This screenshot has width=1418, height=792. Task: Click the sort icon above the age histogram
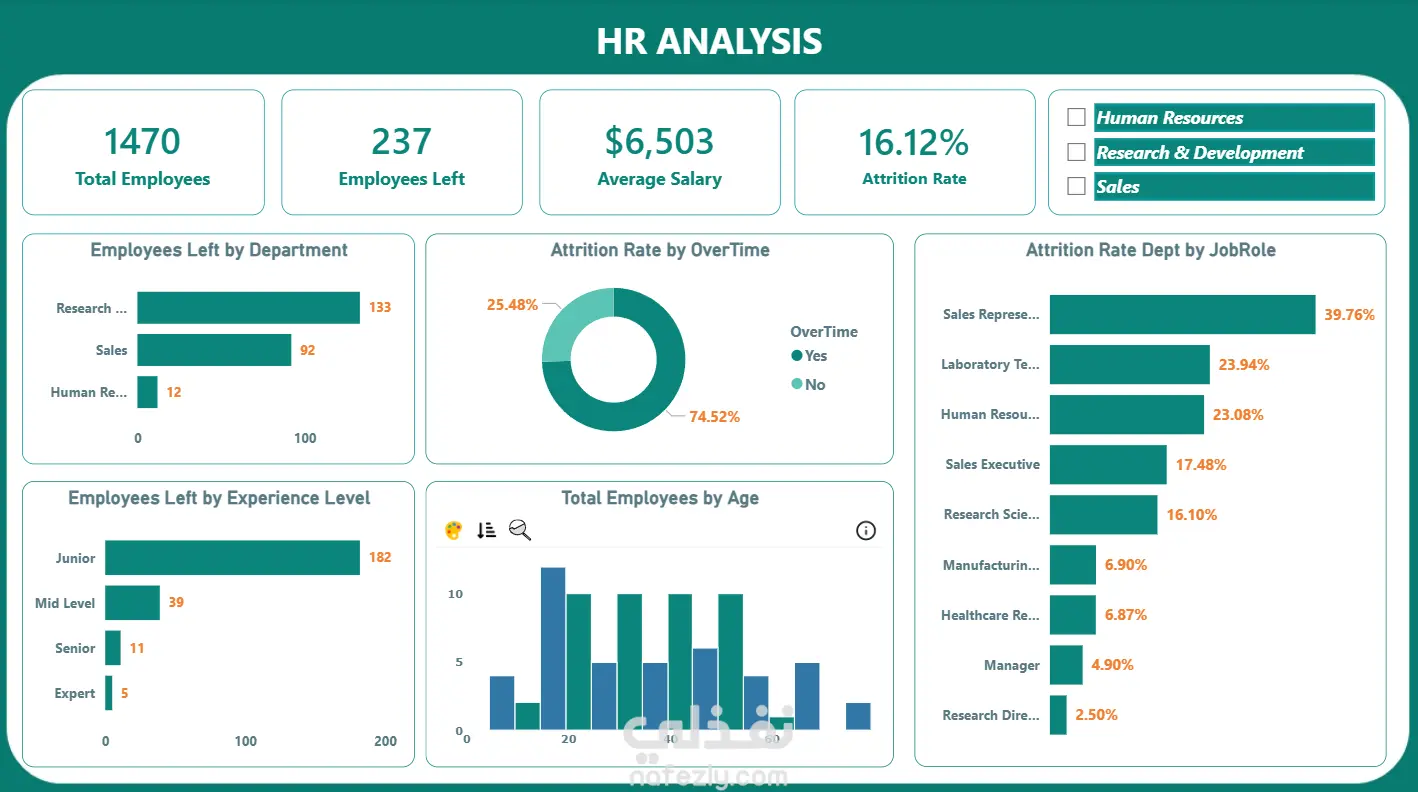pyautogui.click(x=486, y=531)
